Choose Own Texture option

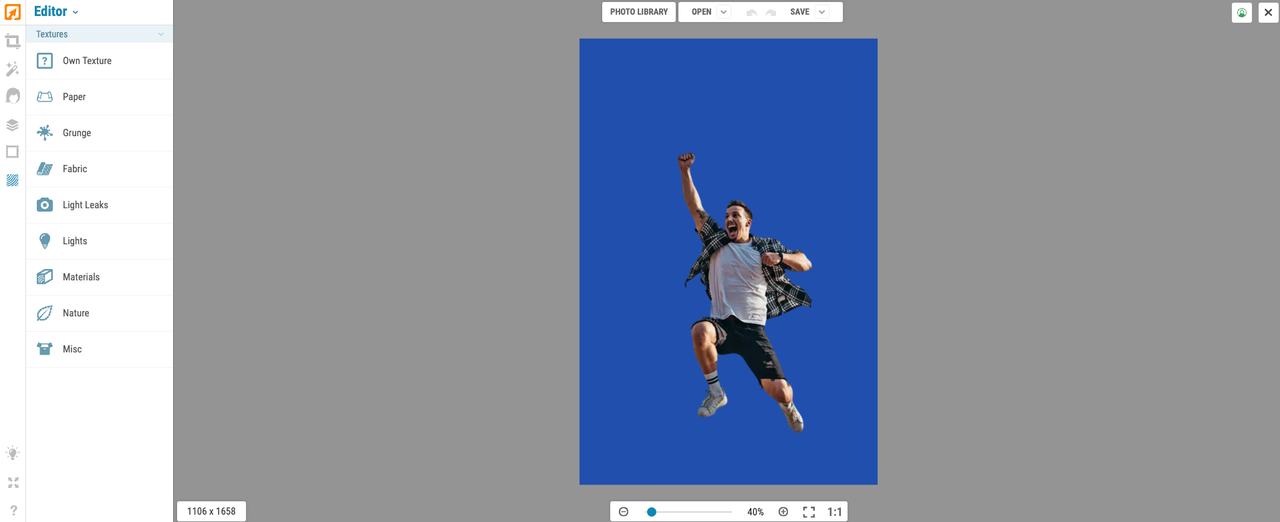point(99,61)
